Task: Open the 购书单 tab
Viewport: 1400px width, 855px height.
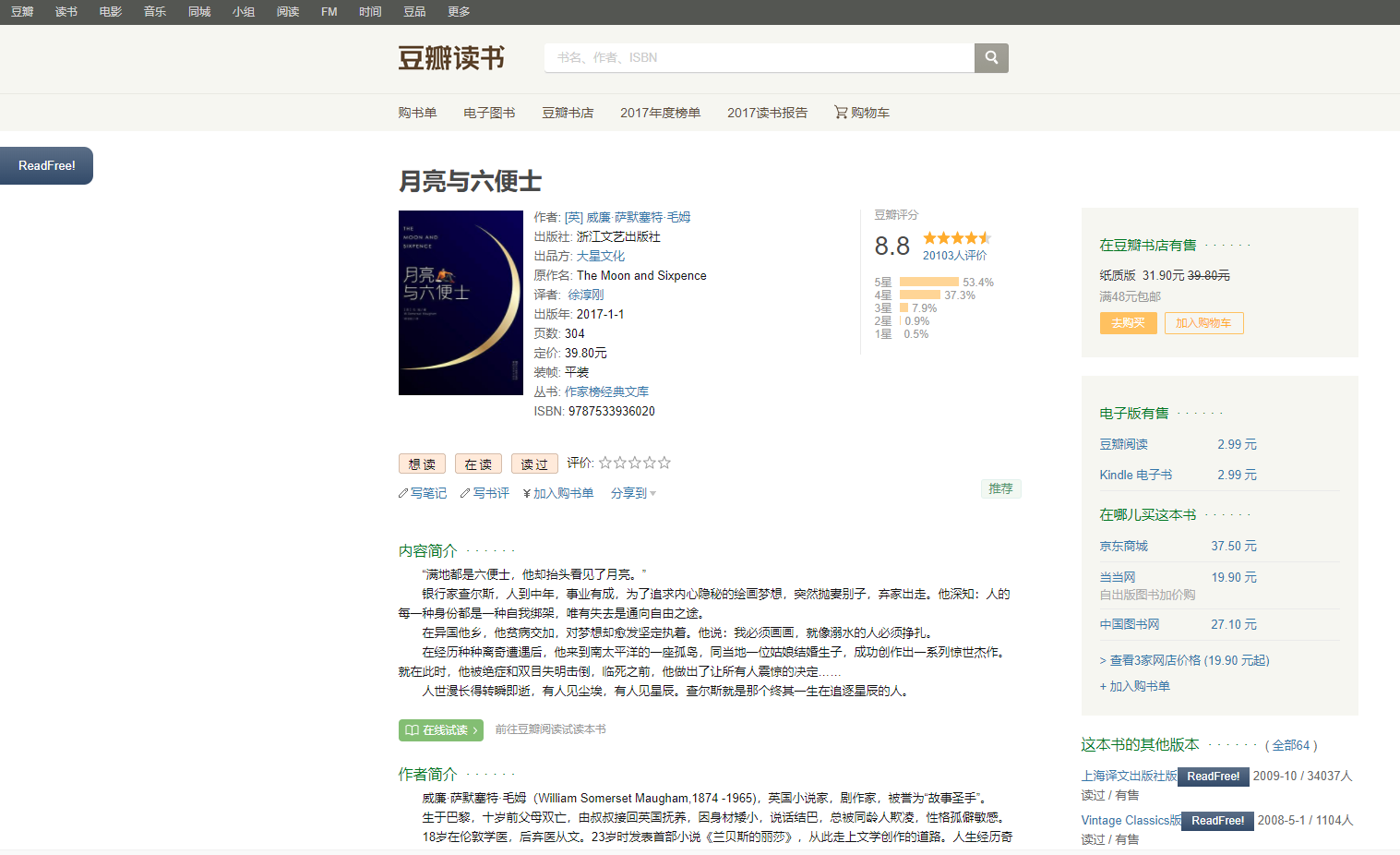Action: (417, 113)
